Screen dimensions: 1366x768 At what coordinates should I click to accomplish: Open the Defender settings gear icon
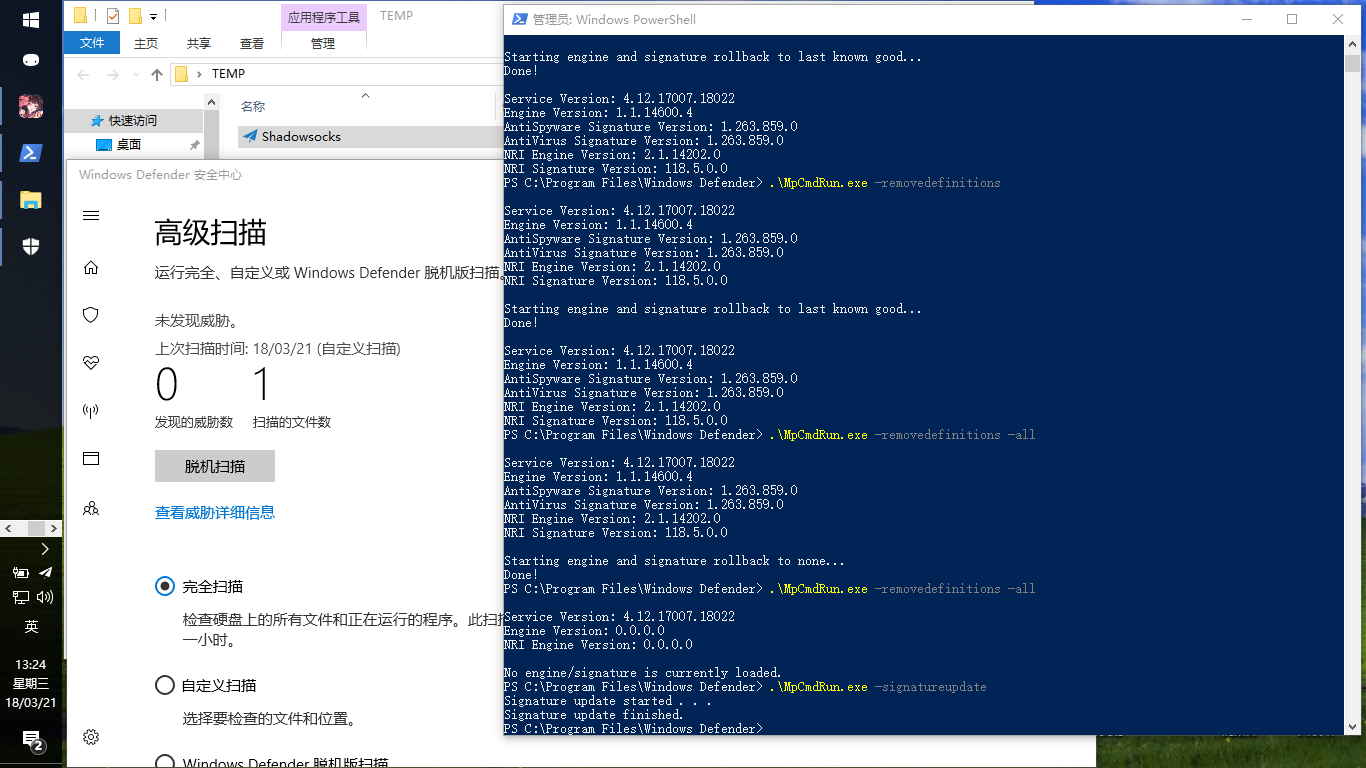[x=91, y=737]
